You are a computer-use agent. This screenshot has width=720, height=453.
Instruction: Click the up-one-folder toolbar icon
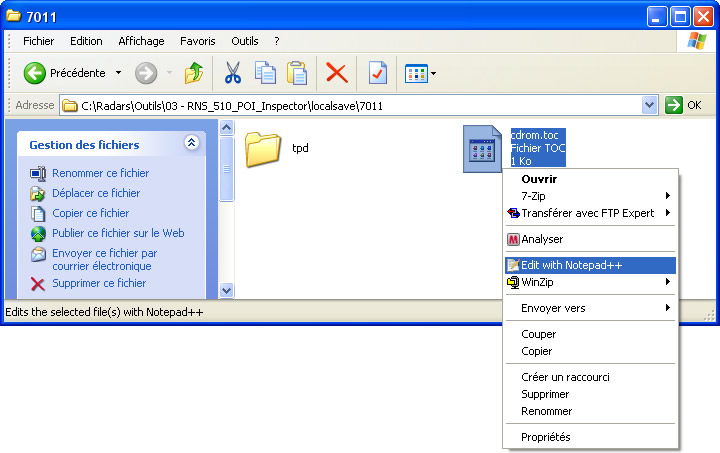point(194,73)
